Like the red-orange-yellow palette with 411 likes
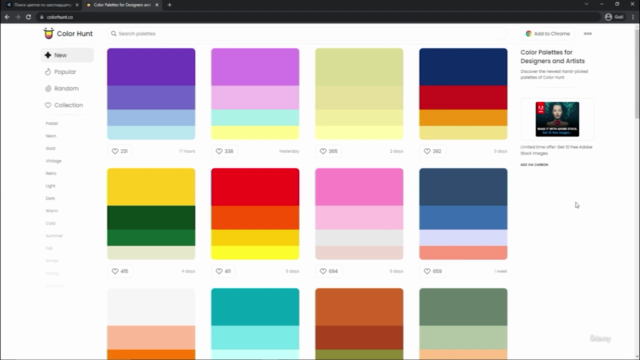Viewport: 640px width, 360px height. [x=223, y=271]
